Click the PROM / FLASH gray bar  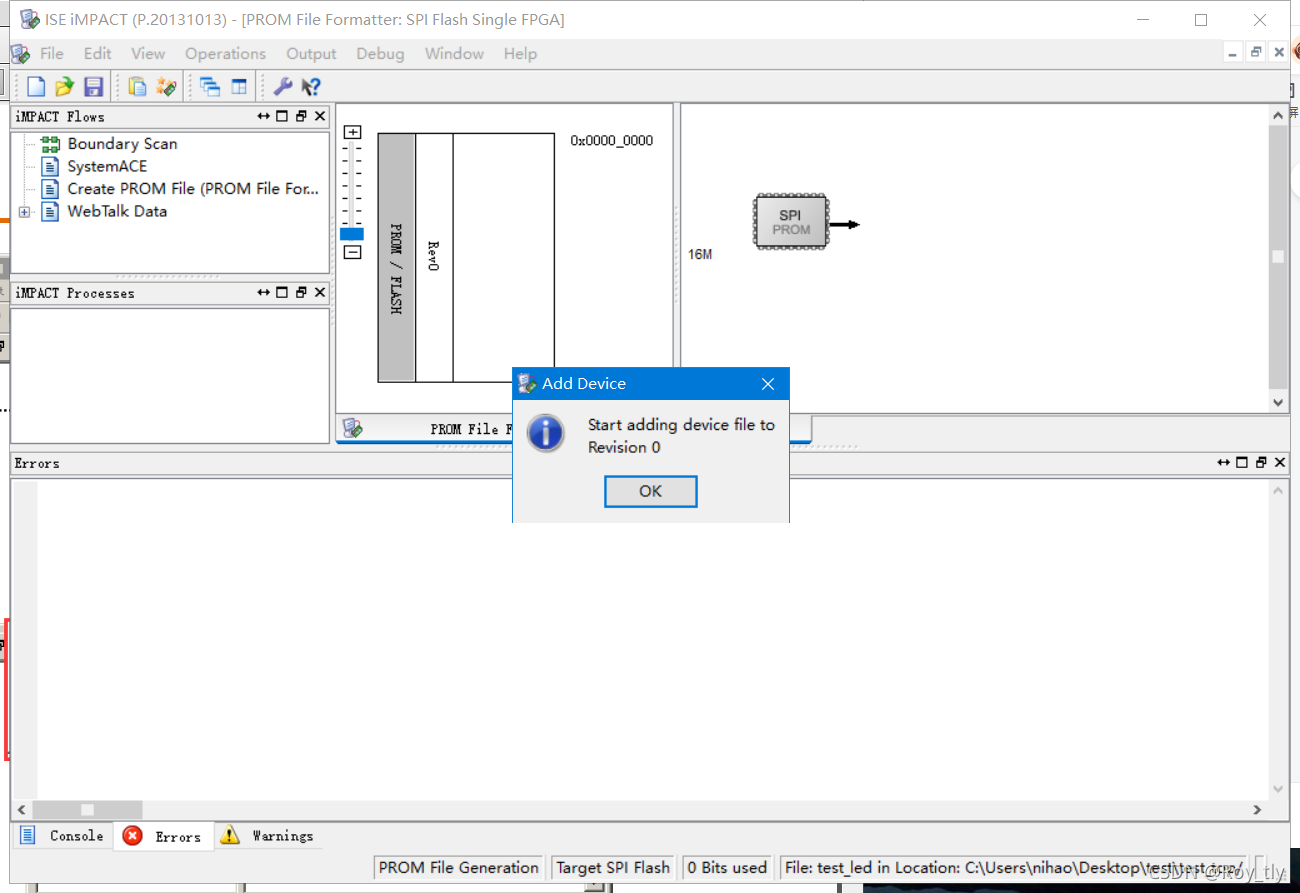pyautogui.click(x=396, y=258)
